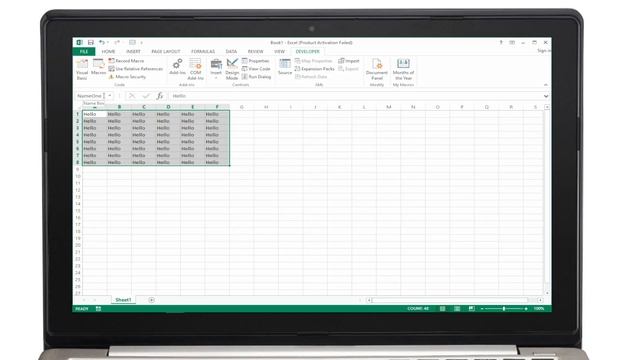This screenshot has height=360, width=640.
Task: Click Refresh Data in XML group
Action: point(311,76)
